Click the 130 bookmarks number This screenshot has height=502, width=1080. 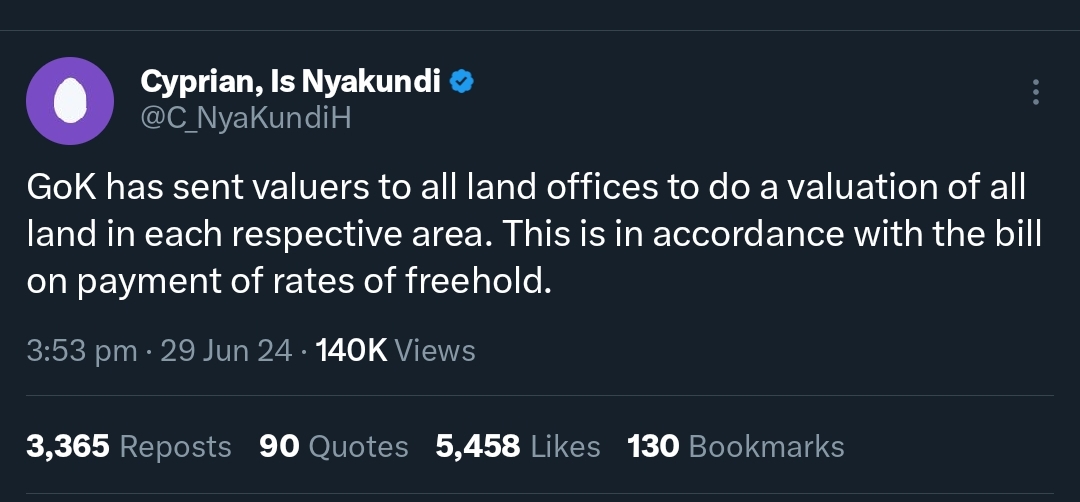pyautogui.click(x=653, y=446)
